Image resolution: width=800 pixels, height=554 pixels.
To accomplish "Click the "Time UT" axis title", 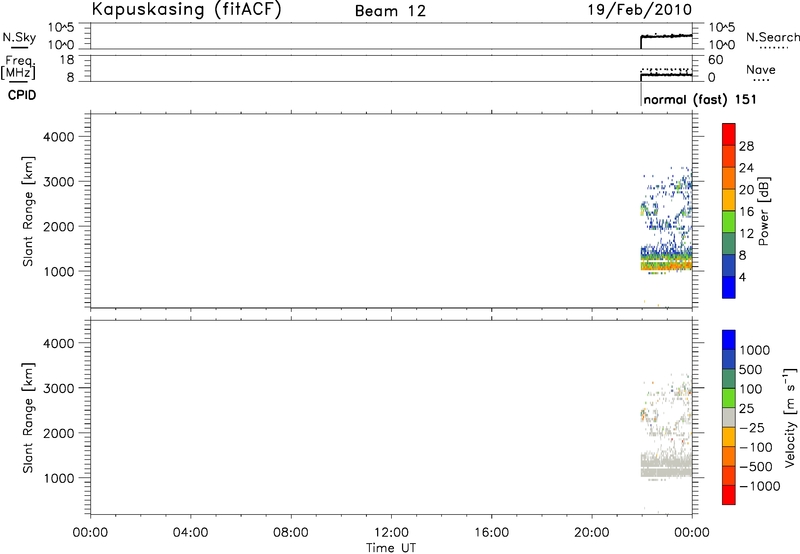I will tap(391, 548).
